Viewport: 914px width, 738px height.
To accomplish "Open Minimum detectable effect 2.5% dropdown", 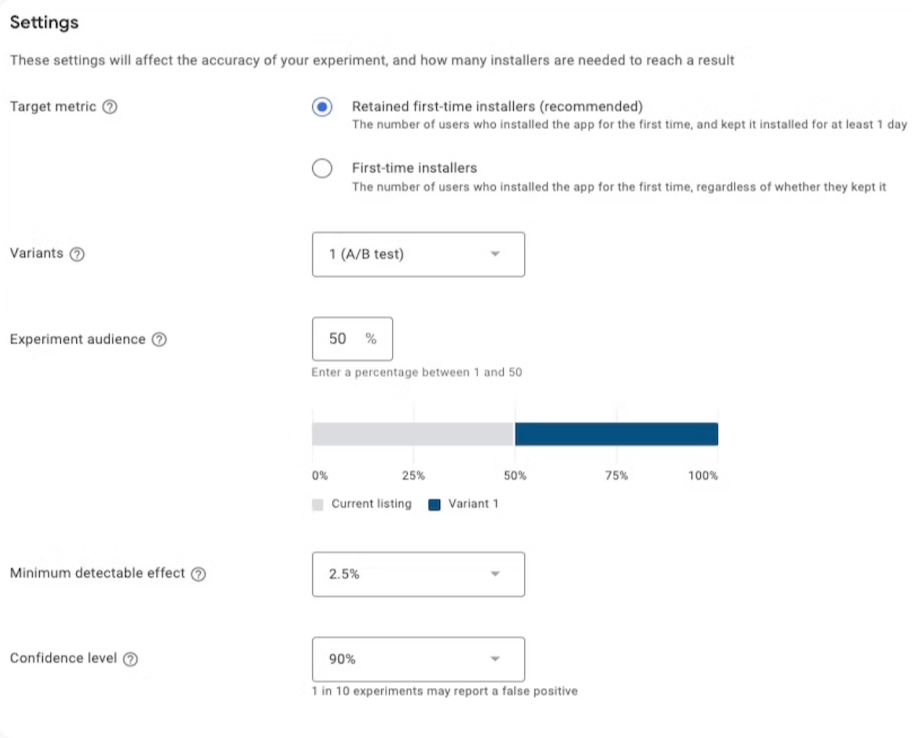I will tap(418, 574).
